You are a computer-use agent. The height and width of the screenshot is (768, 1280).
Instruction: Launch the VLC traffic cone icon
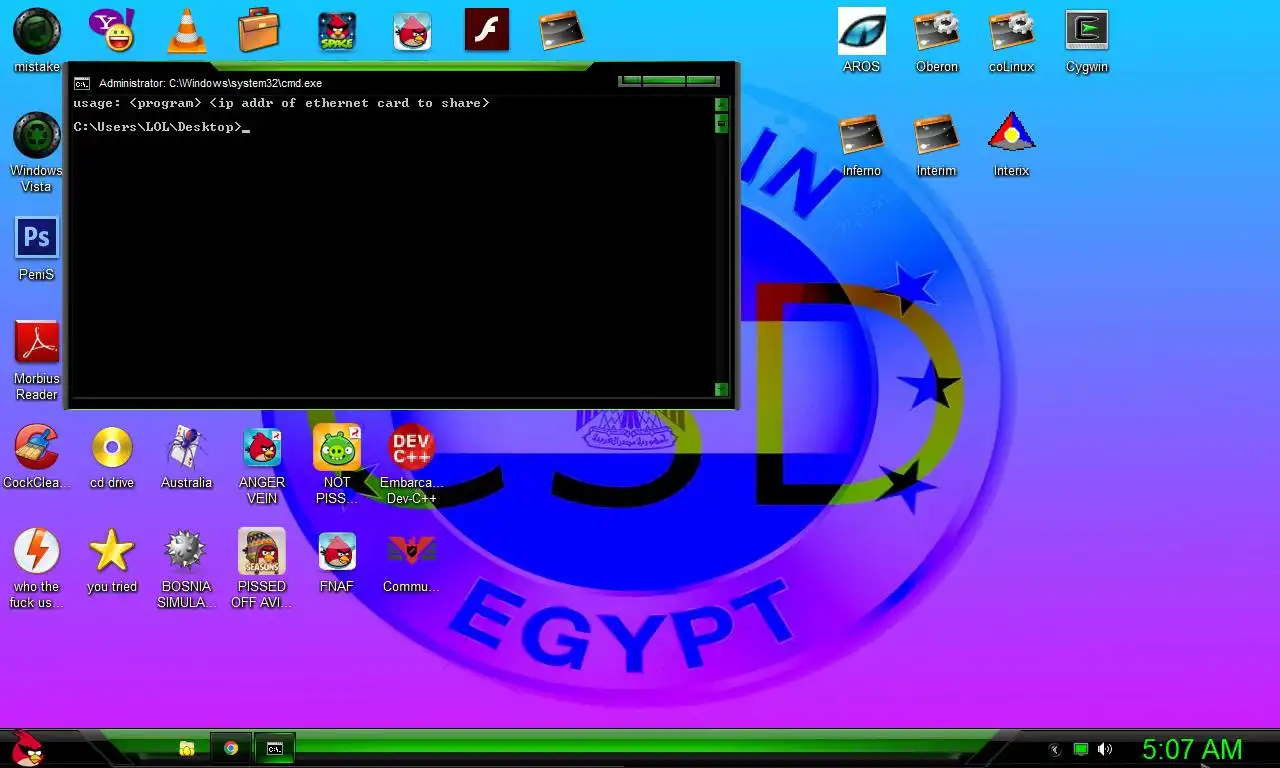click(185, 30)
